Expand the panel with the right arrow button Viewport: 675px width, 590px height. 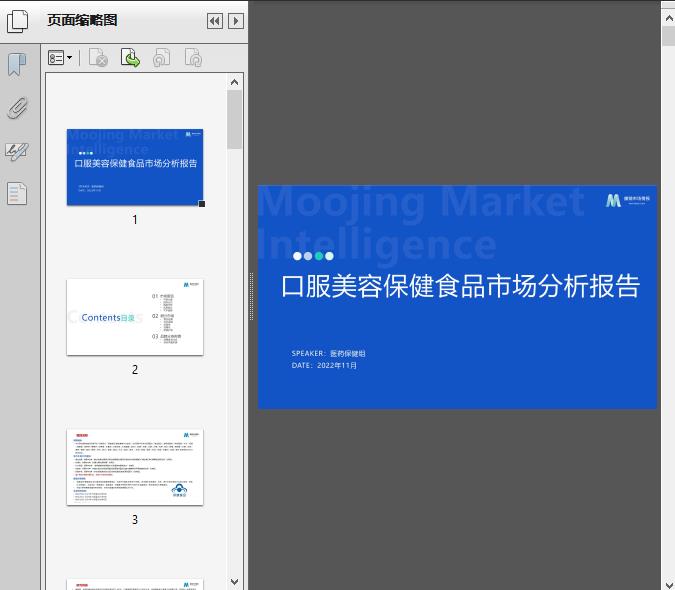coord(236,21)
